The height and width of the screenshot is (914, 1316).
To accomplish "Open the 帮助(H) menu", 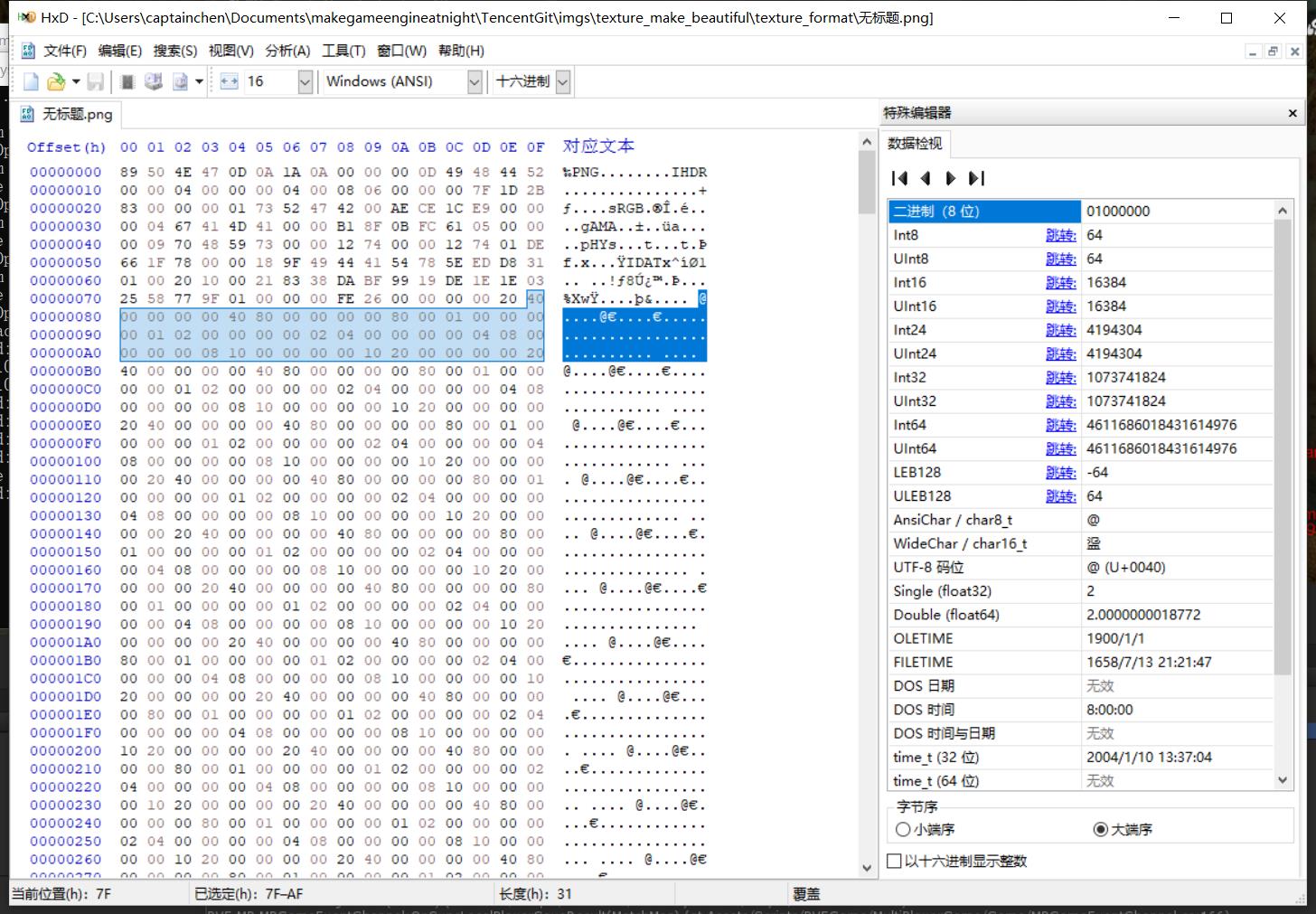I will tap(461, 51).
